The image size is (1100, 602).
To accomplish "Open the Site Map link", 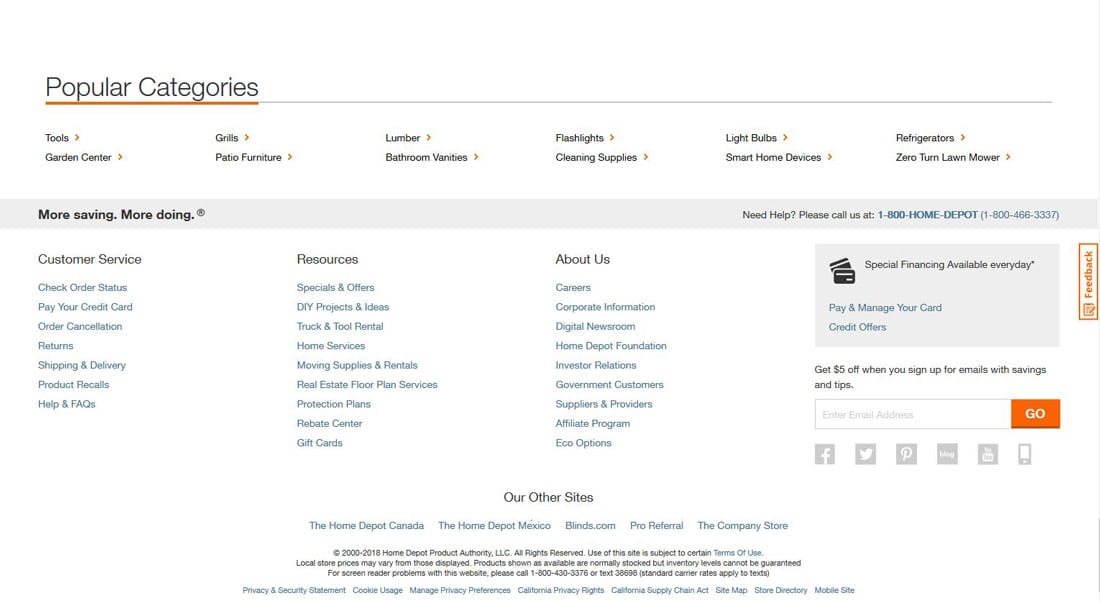I will (x=731, y=590).
